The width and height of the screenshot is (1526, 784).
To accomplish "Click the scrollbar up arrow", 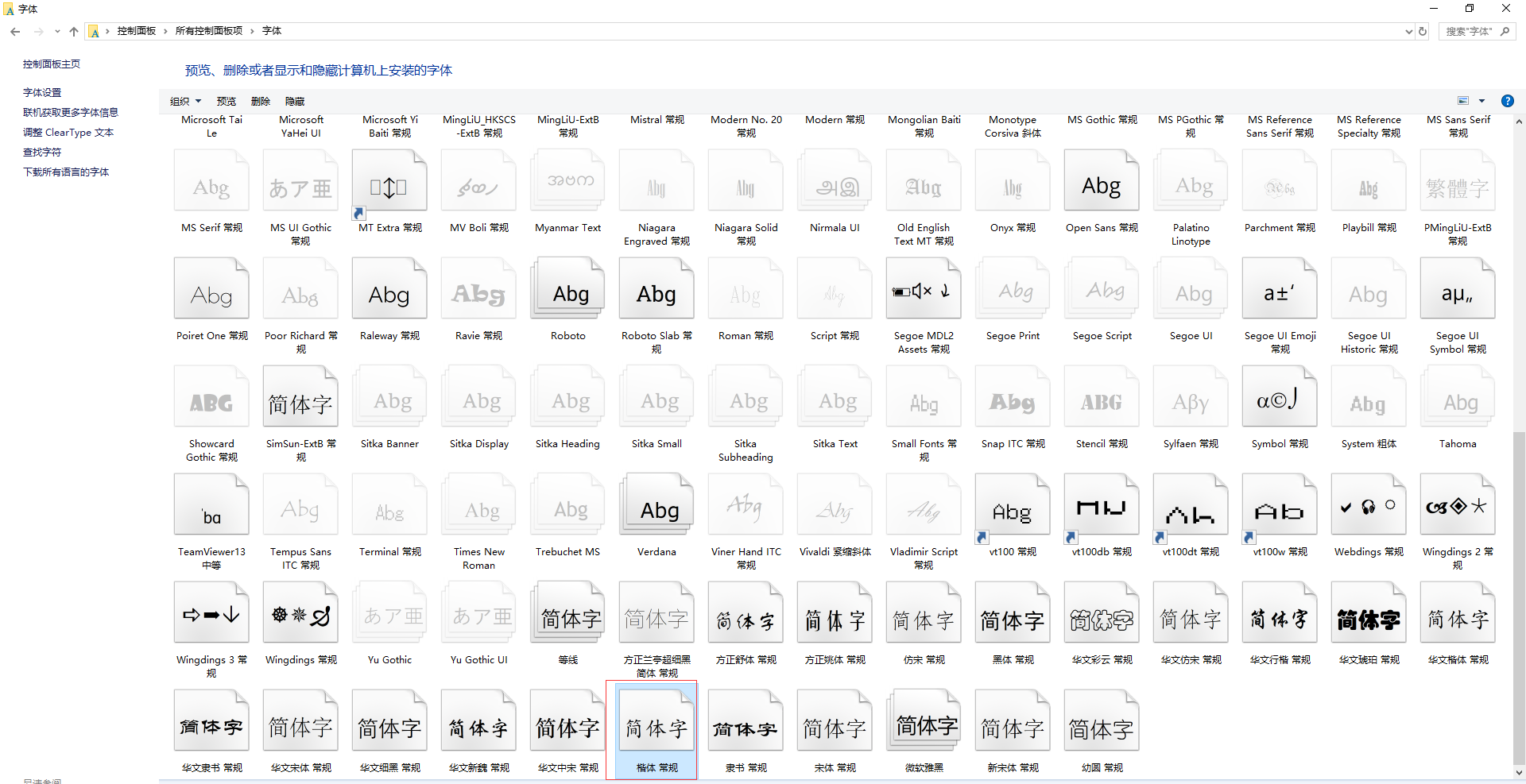I will pos(1519,122).
